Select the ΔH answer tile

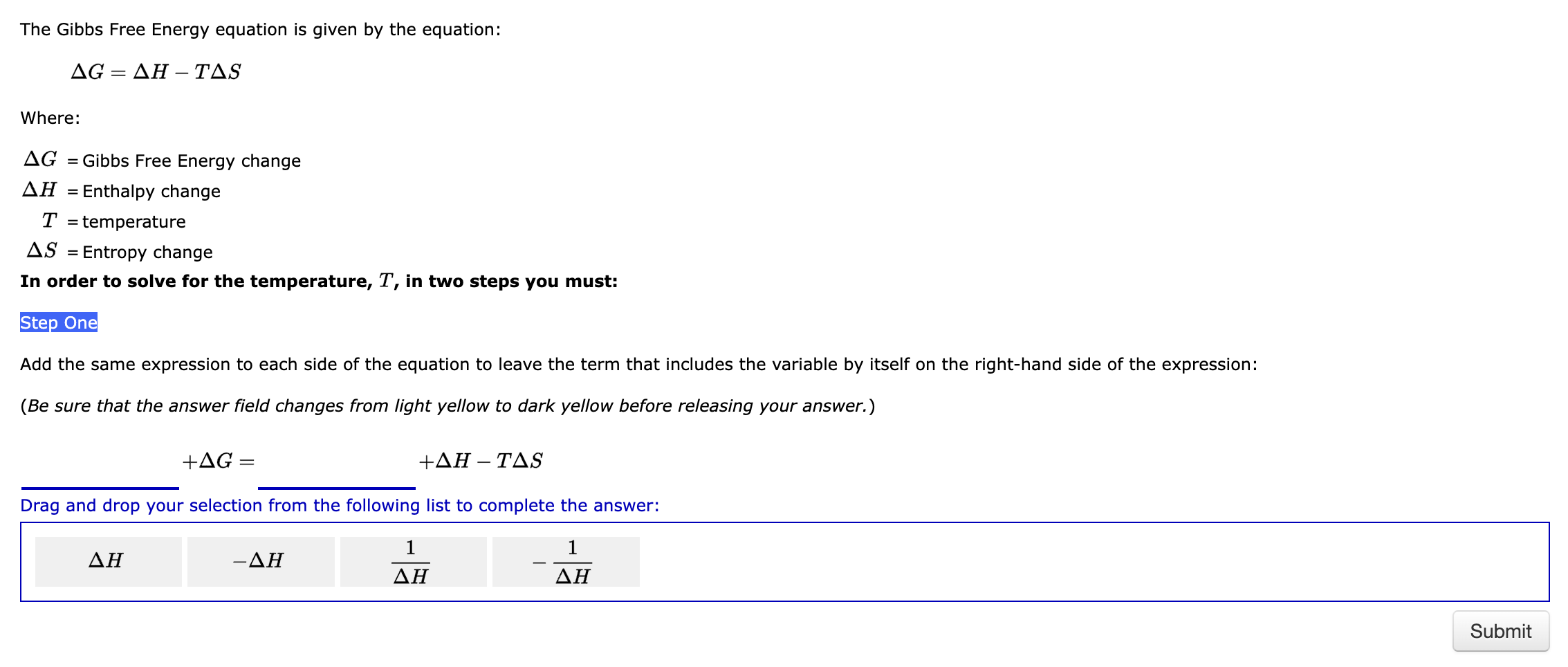pos(107,561)
